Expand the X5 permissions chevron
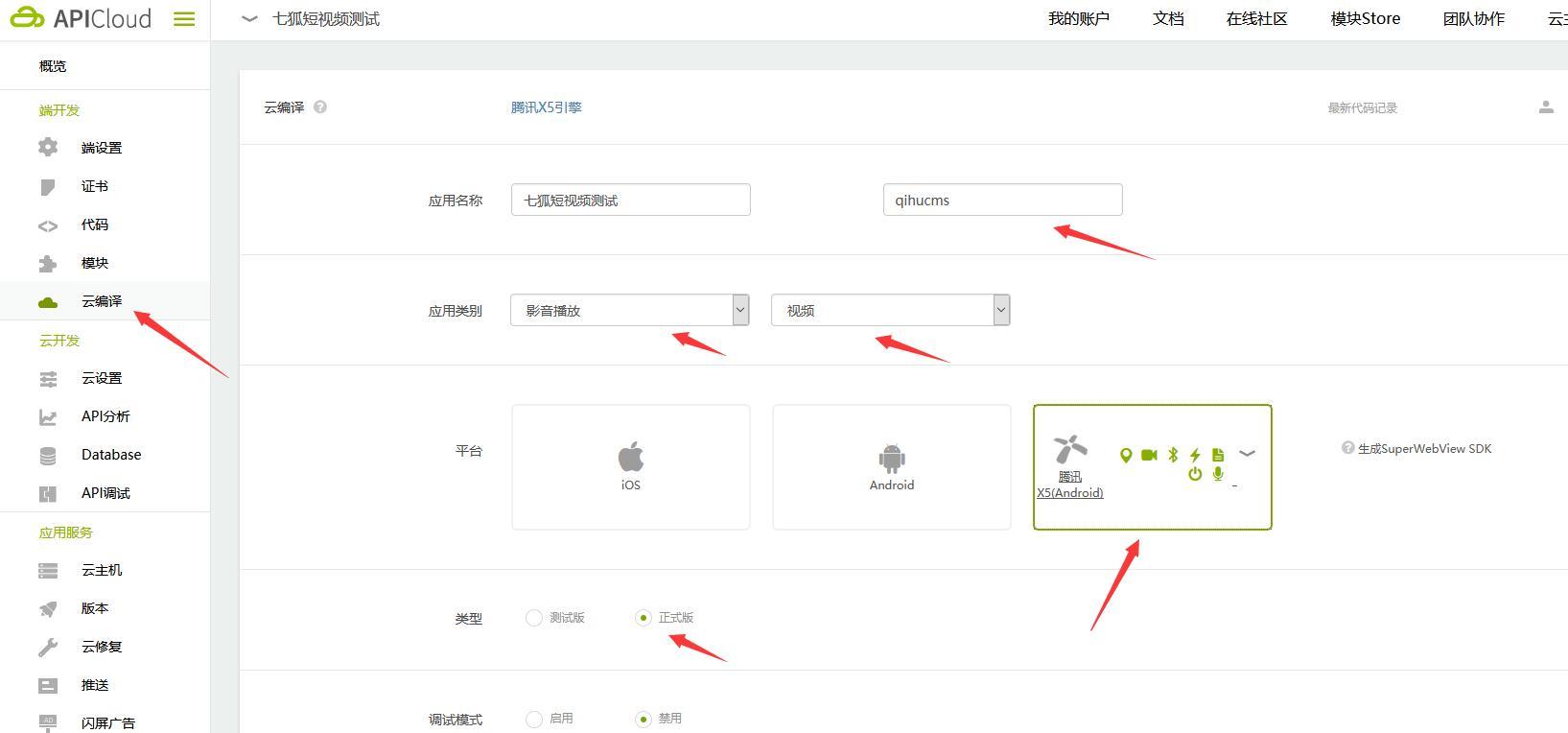 click(x=1247, y=454)
